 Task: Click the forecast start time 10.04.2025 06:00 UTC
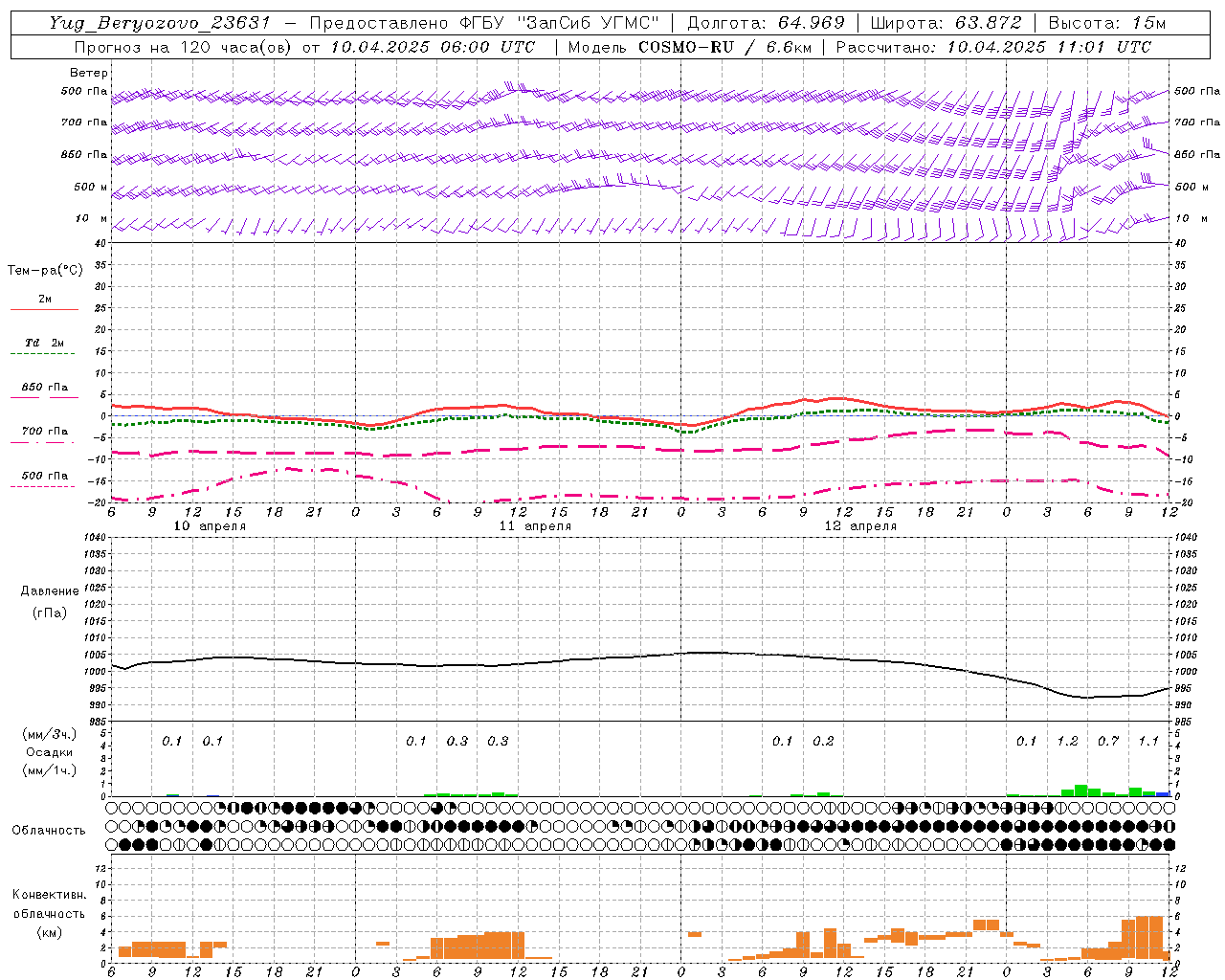(432, 47)
